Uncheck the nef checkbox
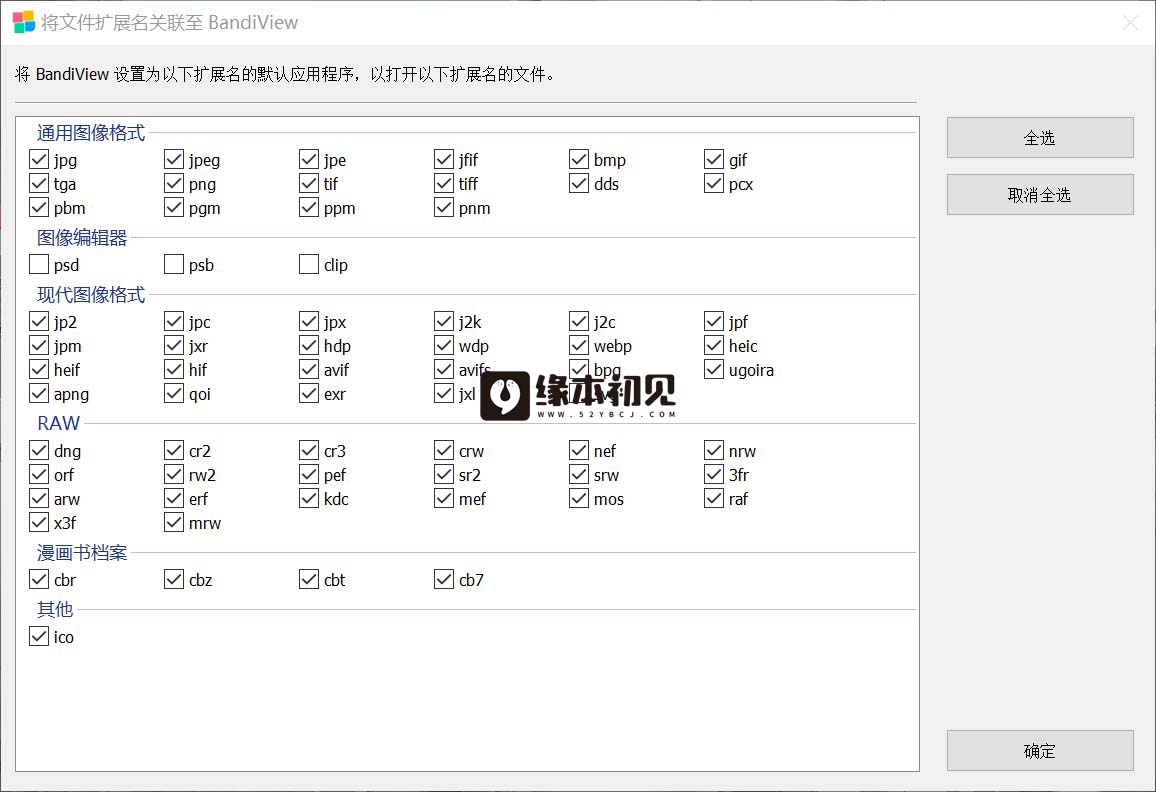This screenshot has width=1156, height=792. click(x=579, y=450)
